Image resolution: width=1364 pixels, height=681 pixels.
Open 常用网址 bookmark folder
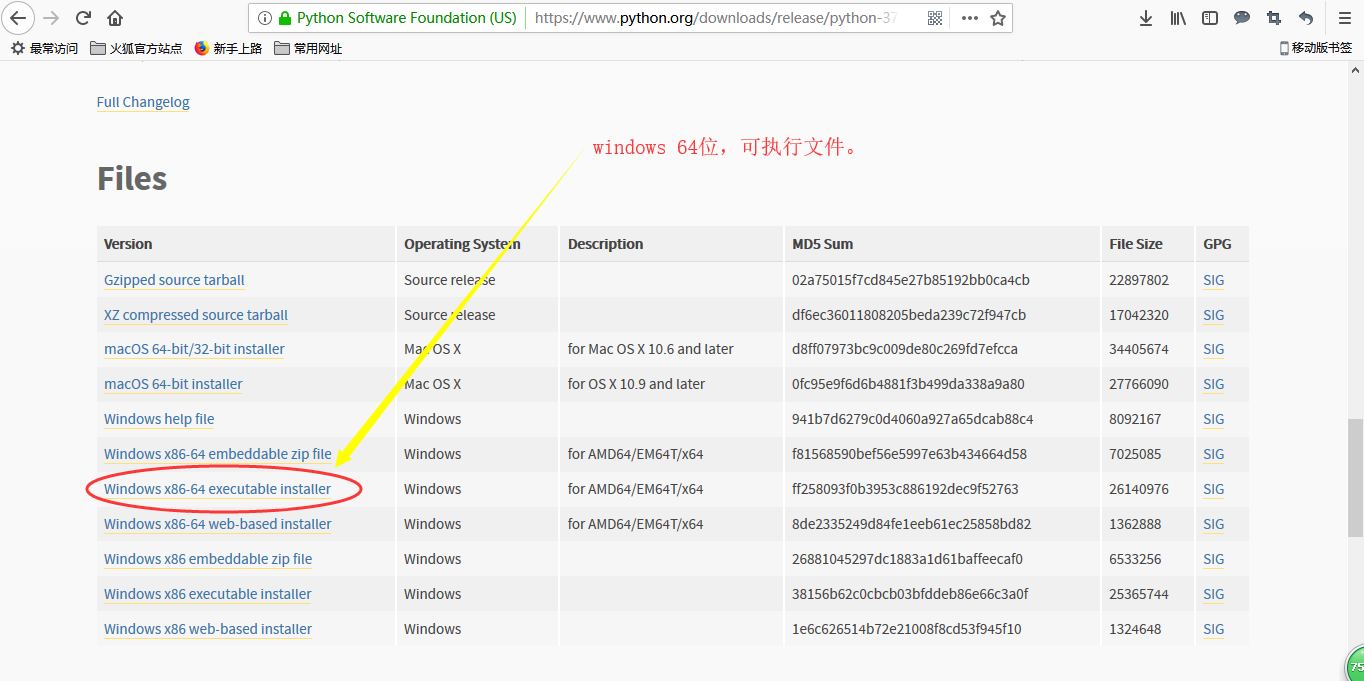[308, 48]
